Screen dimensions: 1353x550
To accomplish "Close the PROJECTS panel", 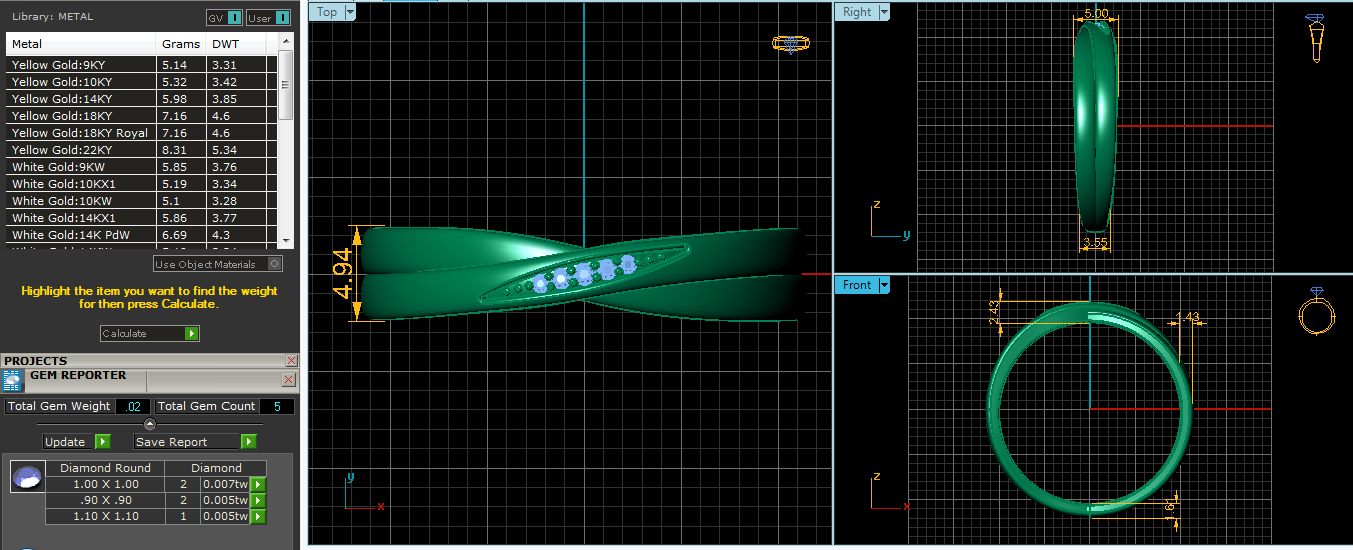I will pos(291,360).
